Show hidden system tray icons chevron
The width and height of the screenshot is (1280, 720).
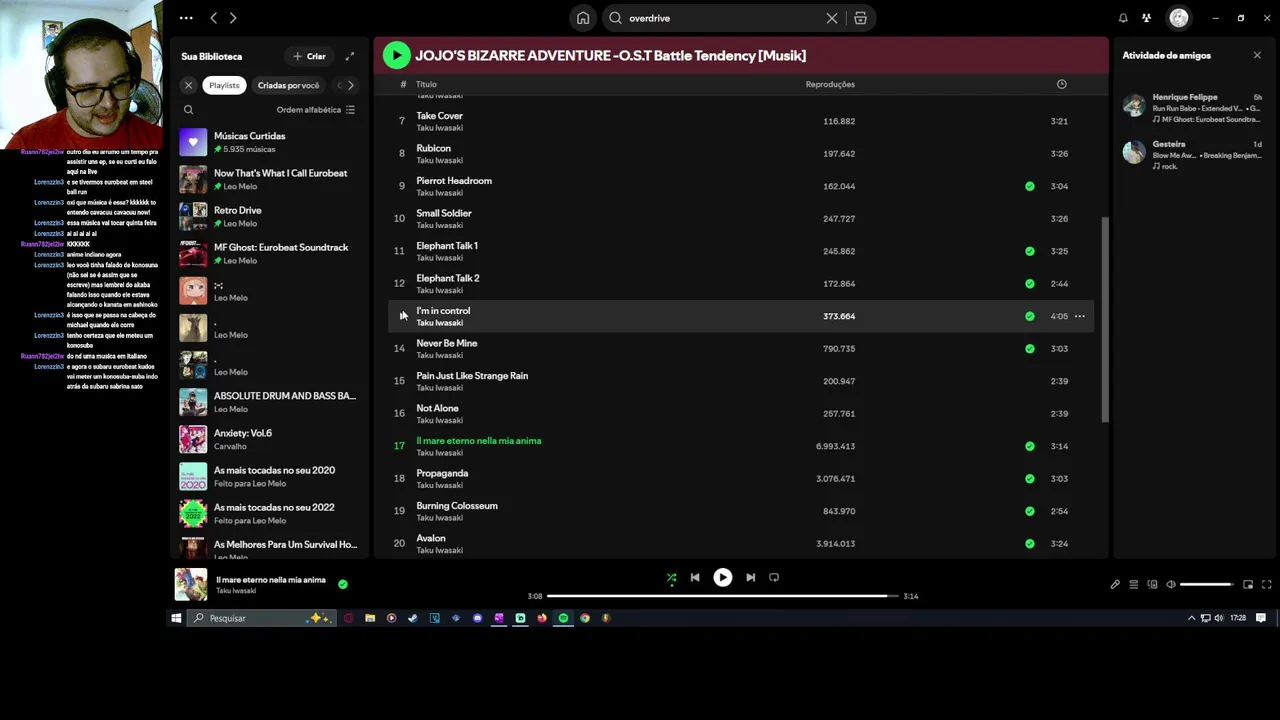point(1191,618)
